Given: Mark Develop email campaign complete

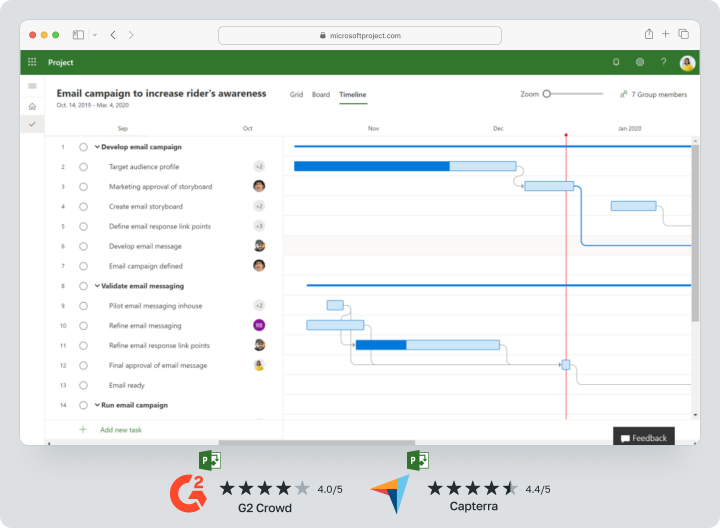Looking at the screenshot, I should [x=83, y=147].
